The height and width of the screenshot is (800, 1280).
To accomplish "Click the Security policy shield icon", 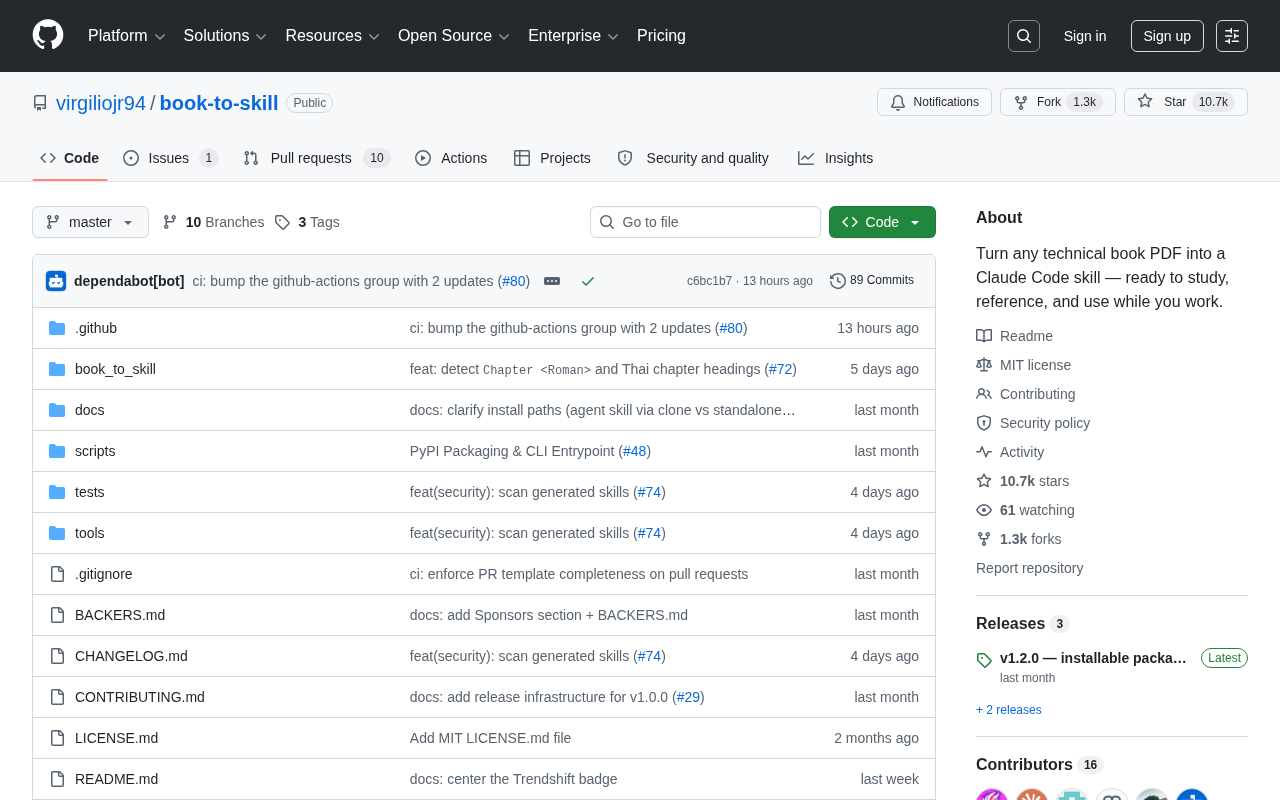I will [984, 423].
